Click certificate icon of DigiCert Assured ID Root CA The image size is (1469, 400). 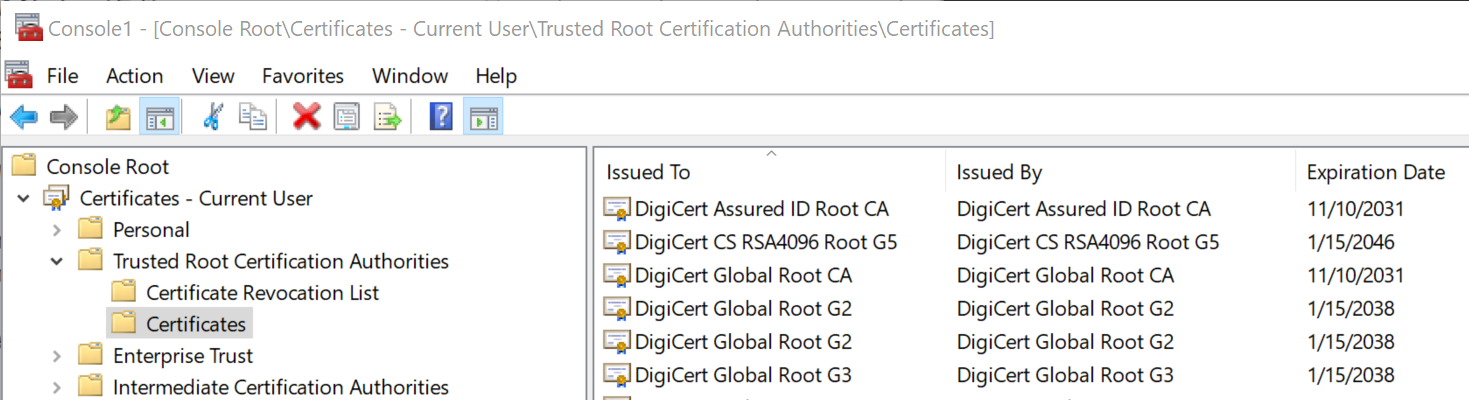point(617,209)
